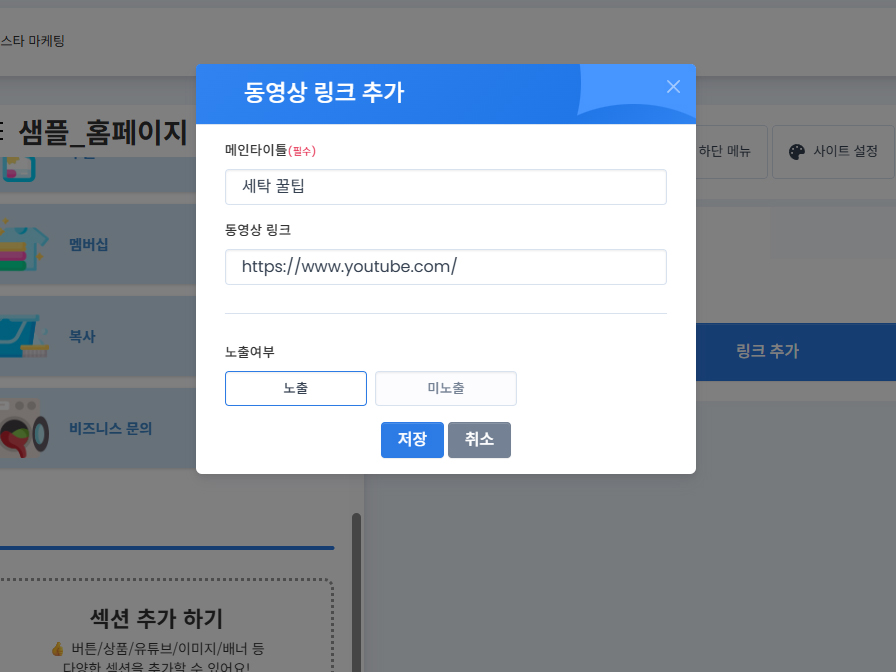Click the 취소 button to cancel

(479, 439)
